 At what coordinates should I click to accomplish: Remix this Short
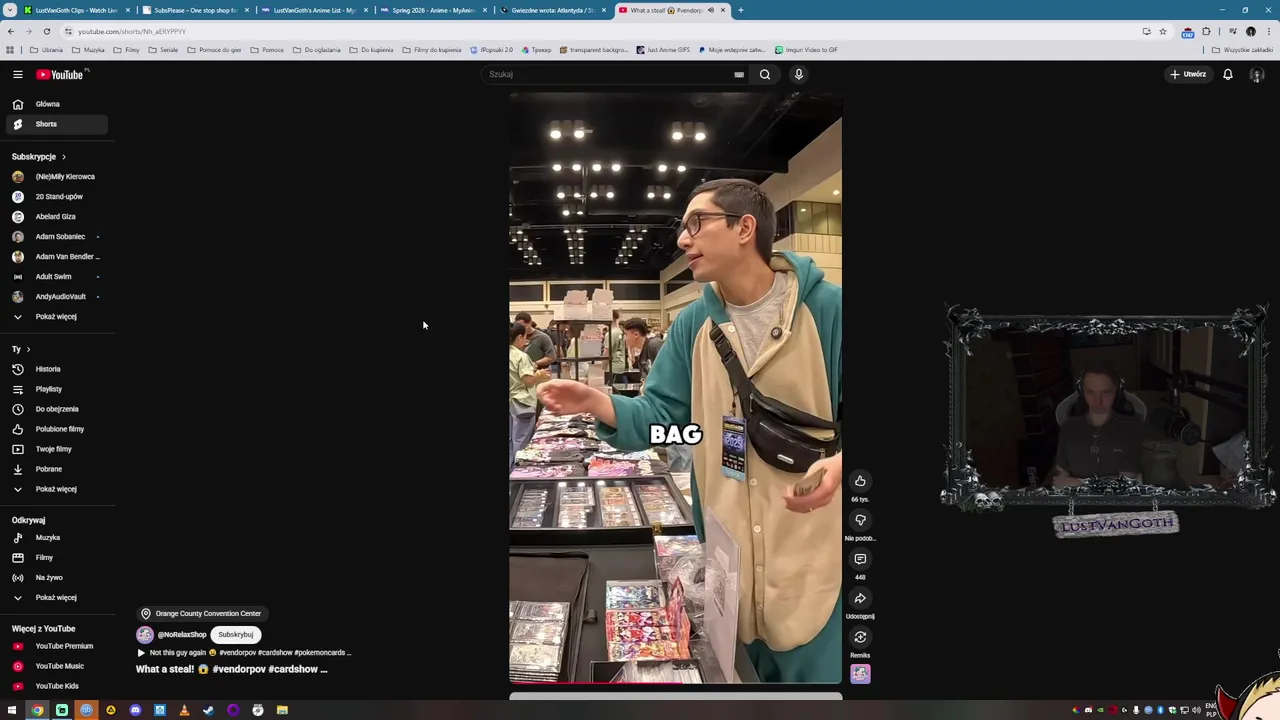point(860,637)
